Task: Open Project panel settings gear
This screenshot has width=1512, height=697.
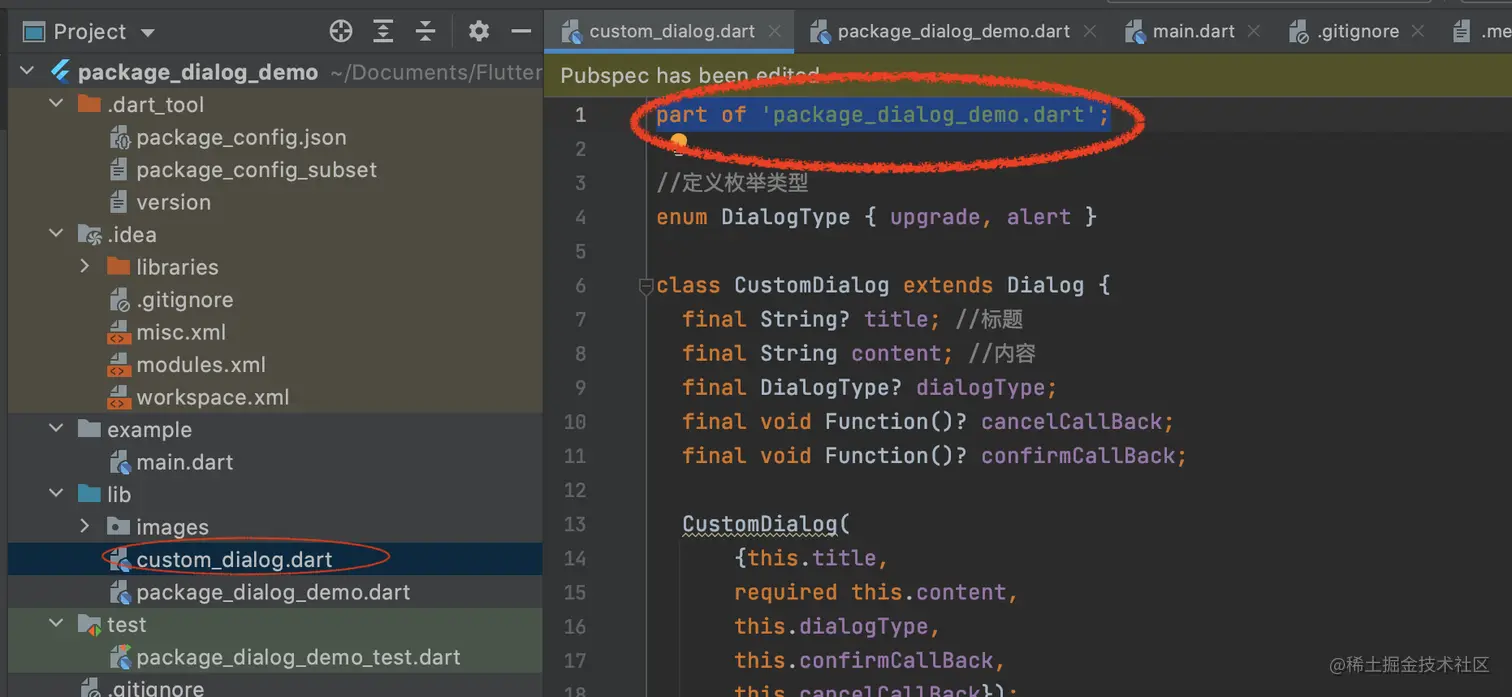Action: pos(479,31)
